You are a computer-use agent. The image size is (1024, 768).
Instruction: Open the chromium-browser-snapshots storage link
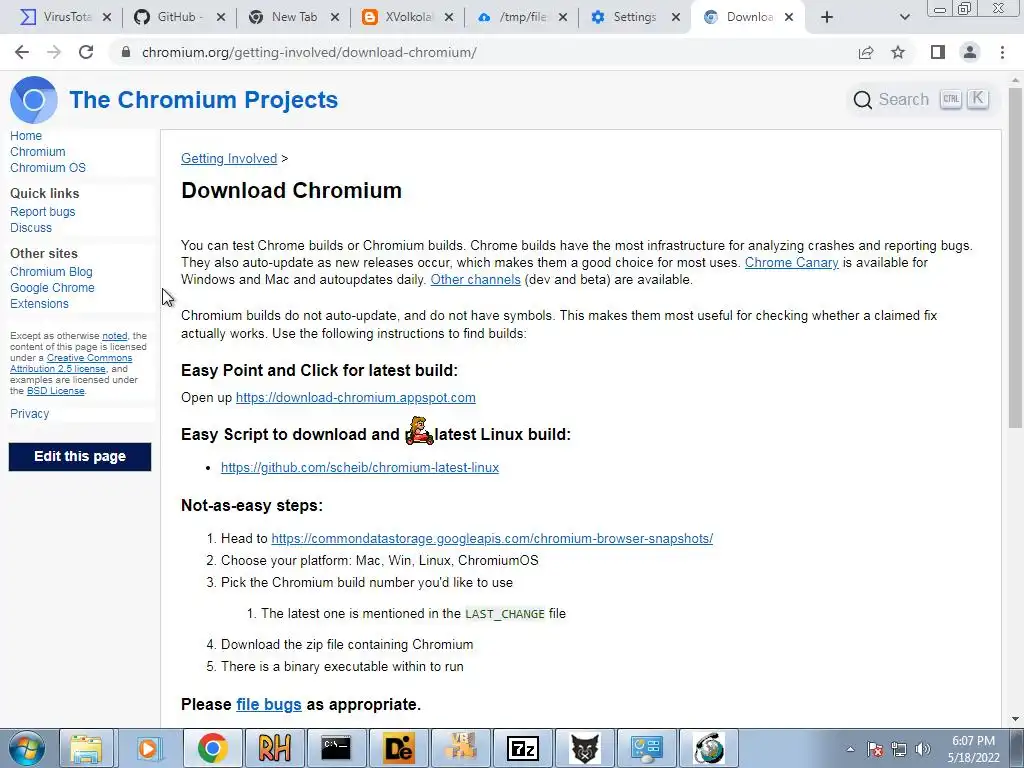492,539
